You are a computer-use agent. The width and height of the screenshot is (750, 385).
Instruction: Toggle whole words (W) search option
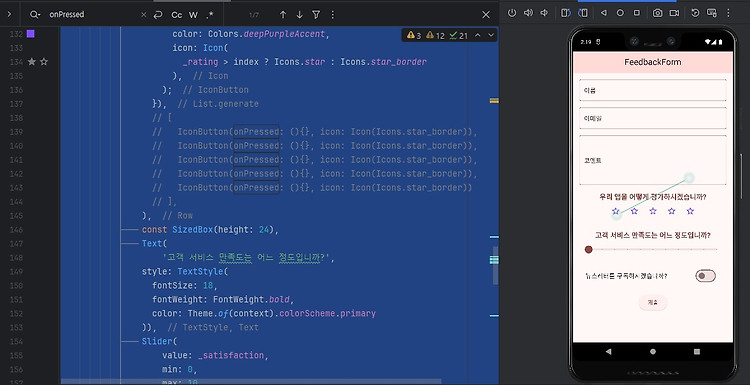pos(193,15)
